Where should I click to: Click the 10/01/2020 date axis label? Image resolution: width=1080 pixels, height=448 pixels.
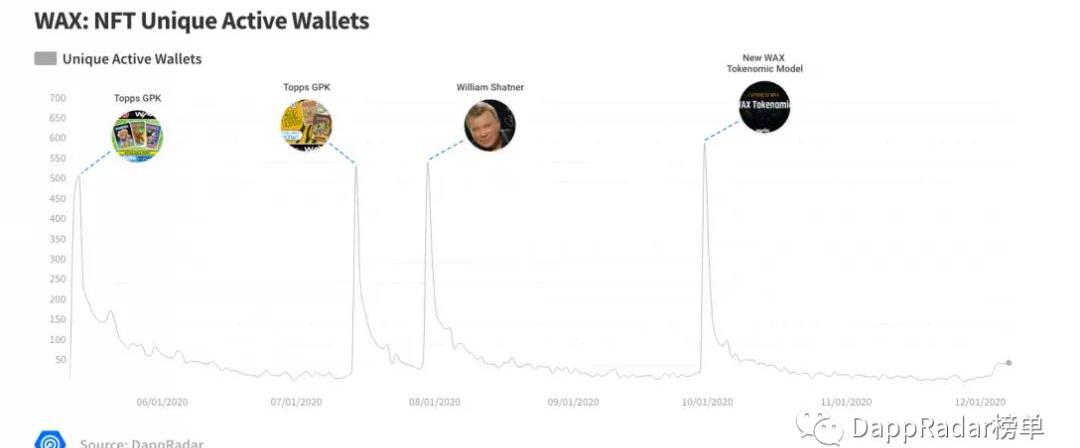[x=707, y=402]
